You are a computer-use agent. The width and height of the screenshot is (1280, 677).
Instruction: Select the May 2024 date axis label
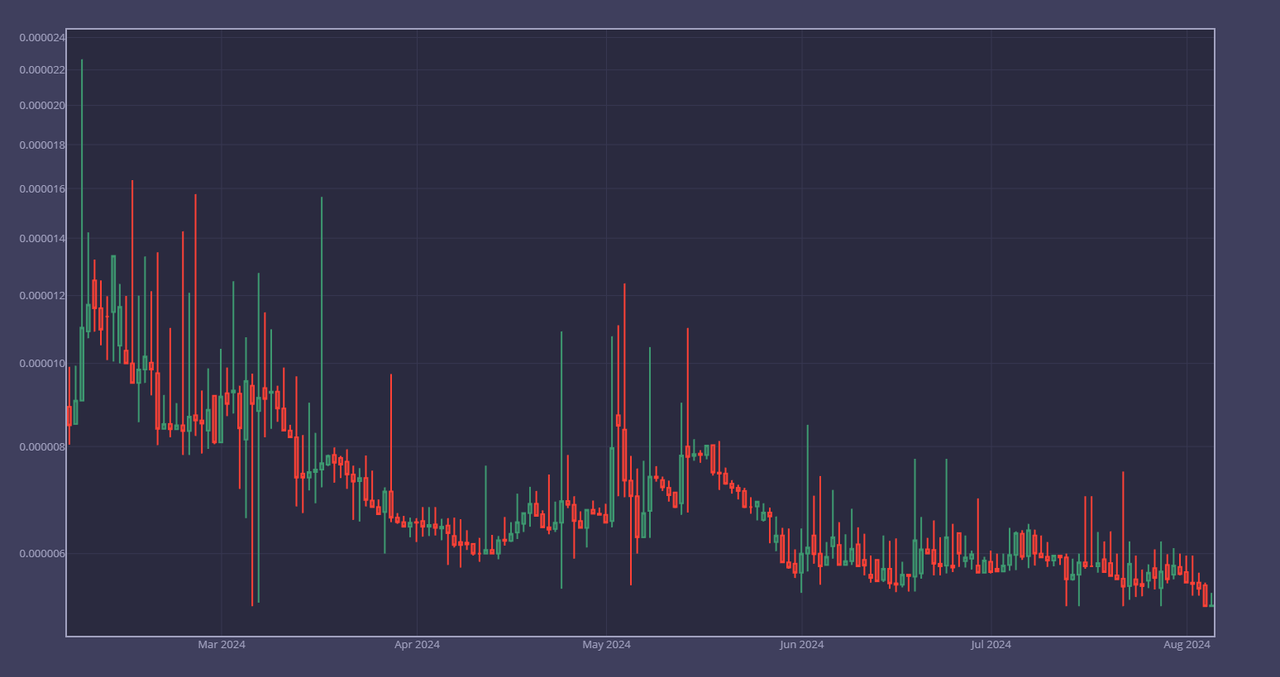pyautogui.click(x=606, y=645)
